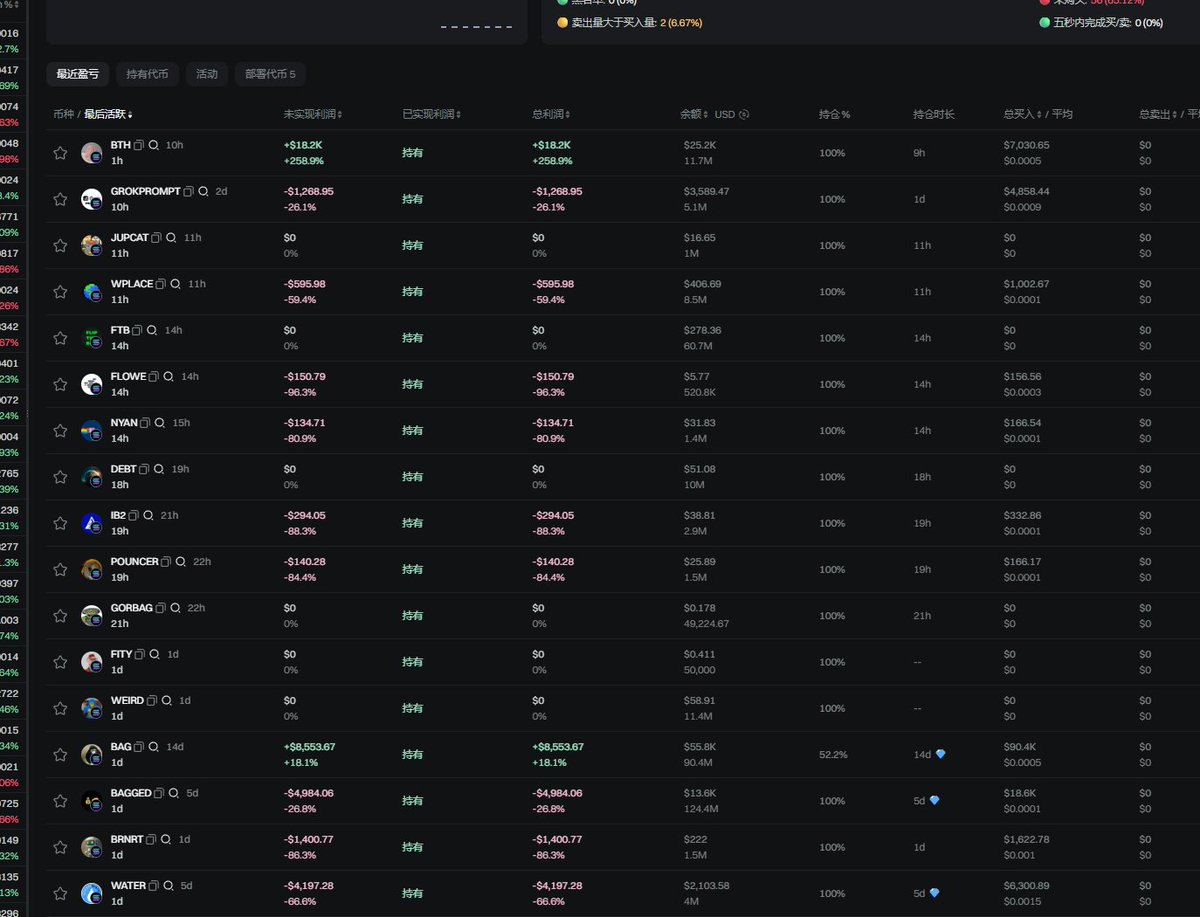Copy the JUPCAT token address
1200x917 pixels.
(157, 238)
